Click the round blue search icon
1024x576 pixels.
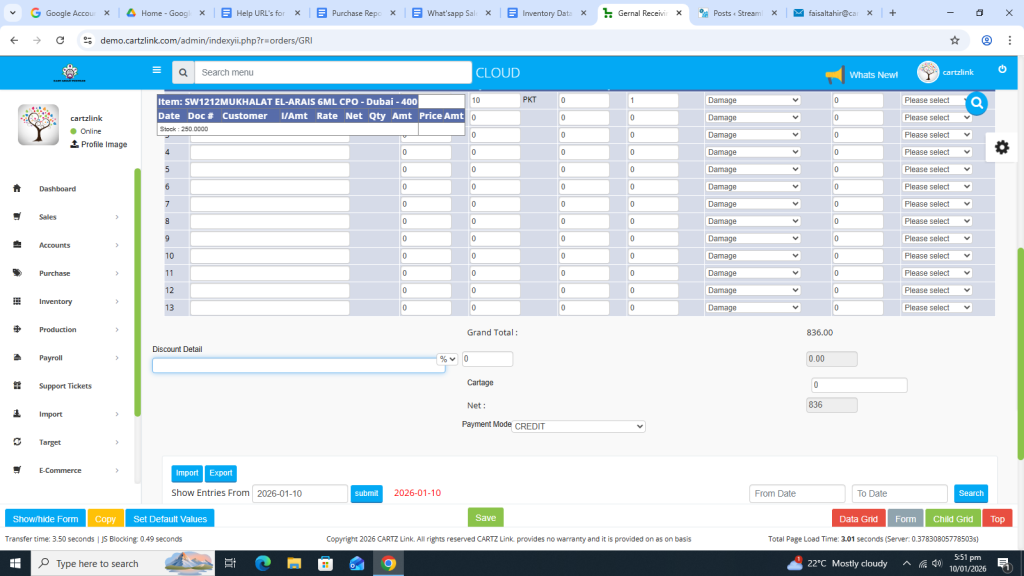click(x=977, y=103)
